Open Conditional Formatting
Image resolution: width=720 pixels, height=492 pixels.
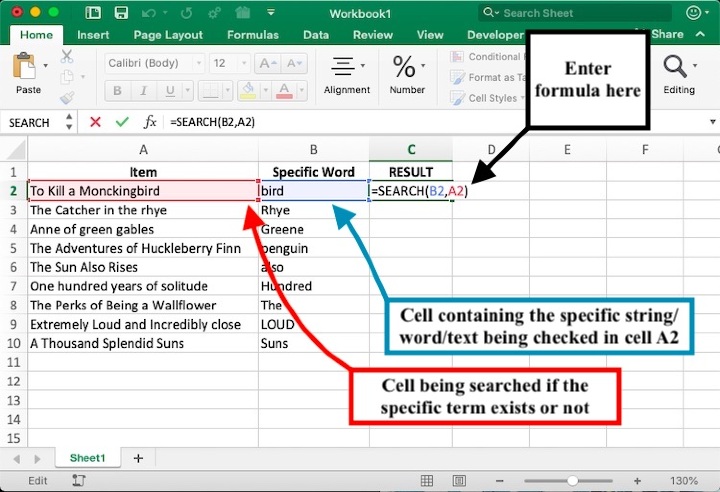[x=488, y=57]
